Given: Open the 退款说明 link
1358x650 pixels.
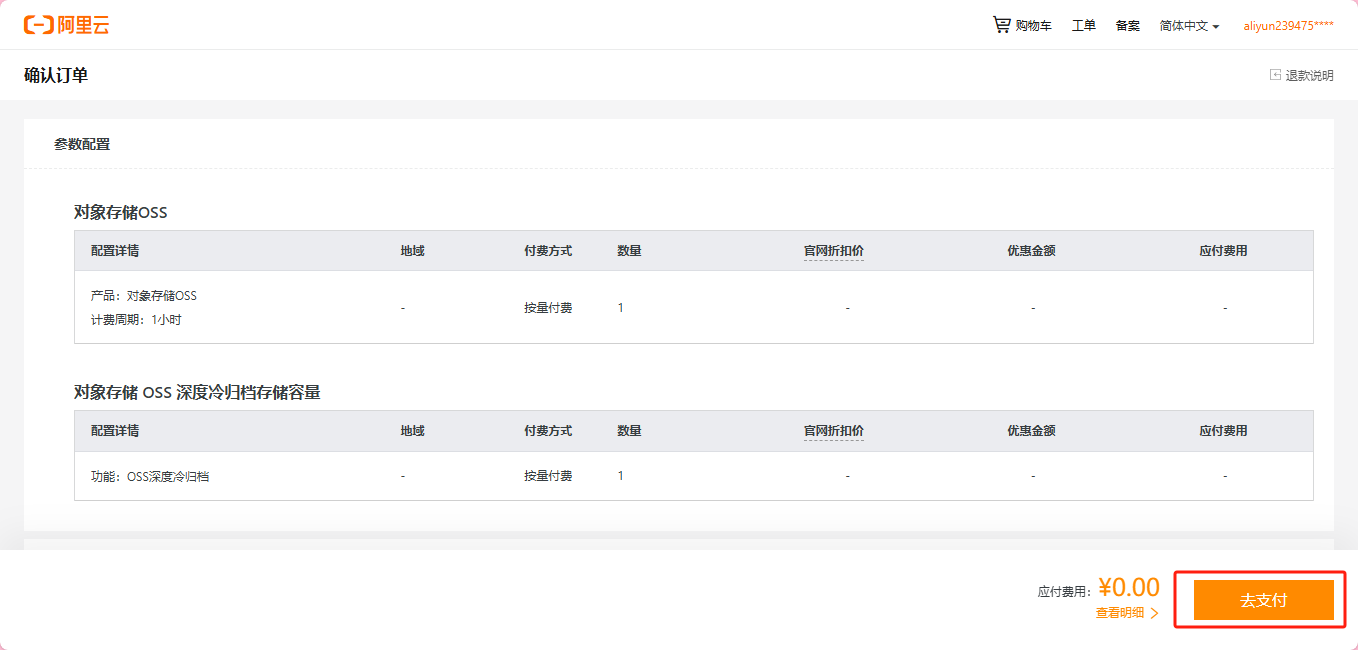Looking at the screenshot, I should 1309,75.
